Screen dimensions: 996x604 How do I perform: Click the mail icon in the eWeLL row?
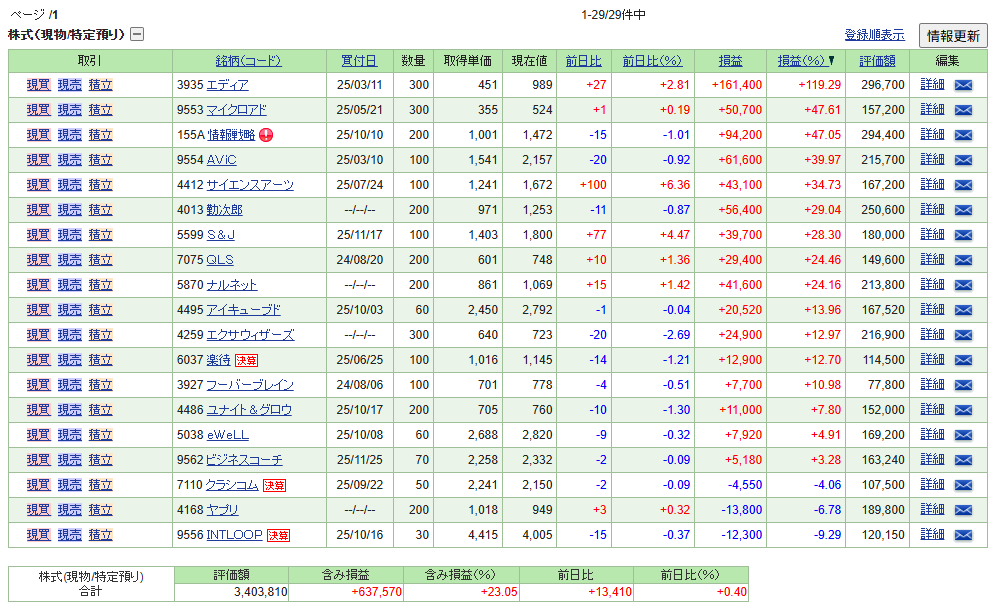963,435
